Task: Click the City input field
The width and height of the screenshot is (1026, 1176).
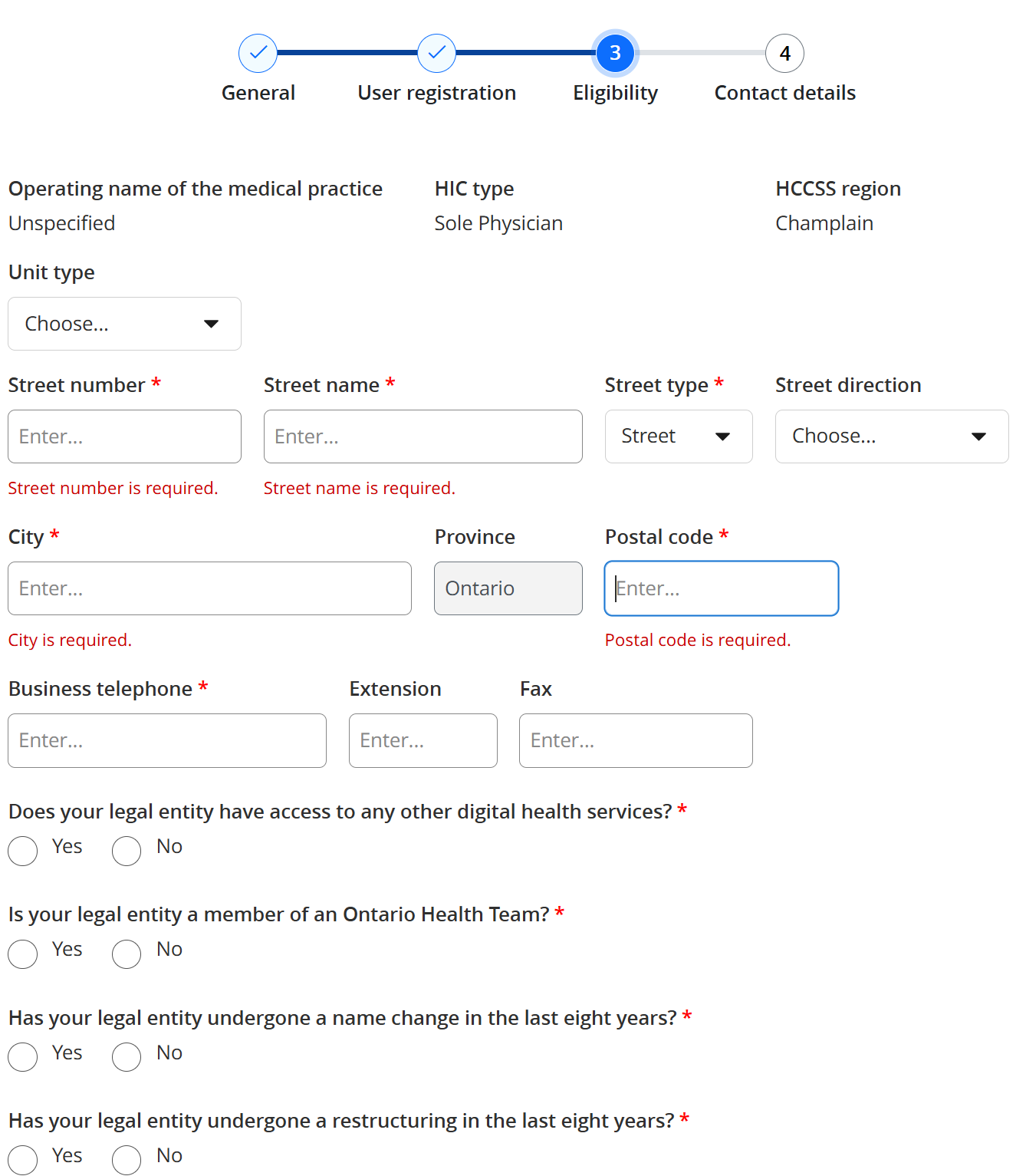Action: coord(209,588)
